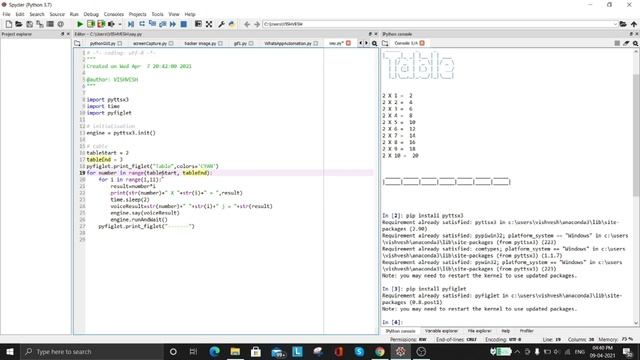Switch to File explorer tab
640x360 pixels.
pos(479,331)
